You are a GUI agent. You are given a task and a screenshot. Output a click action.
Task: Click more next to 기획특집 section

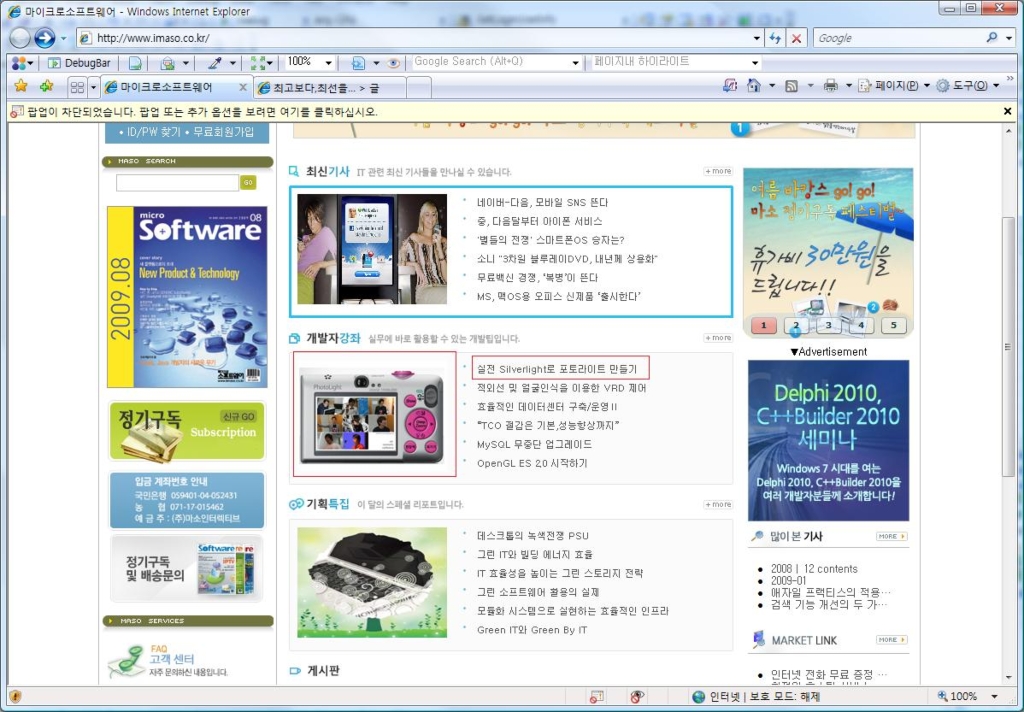[718, 504]
